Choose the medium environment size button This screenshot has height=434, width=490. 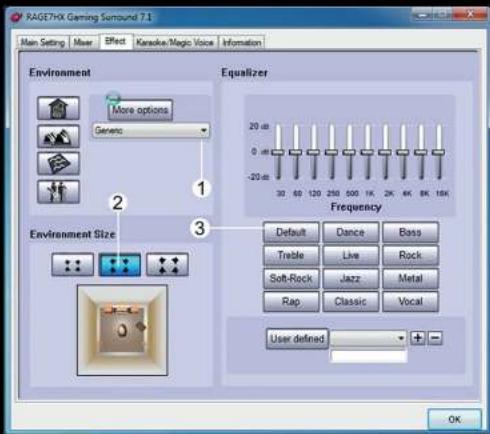pyautogui.click(x=120, y=265)
